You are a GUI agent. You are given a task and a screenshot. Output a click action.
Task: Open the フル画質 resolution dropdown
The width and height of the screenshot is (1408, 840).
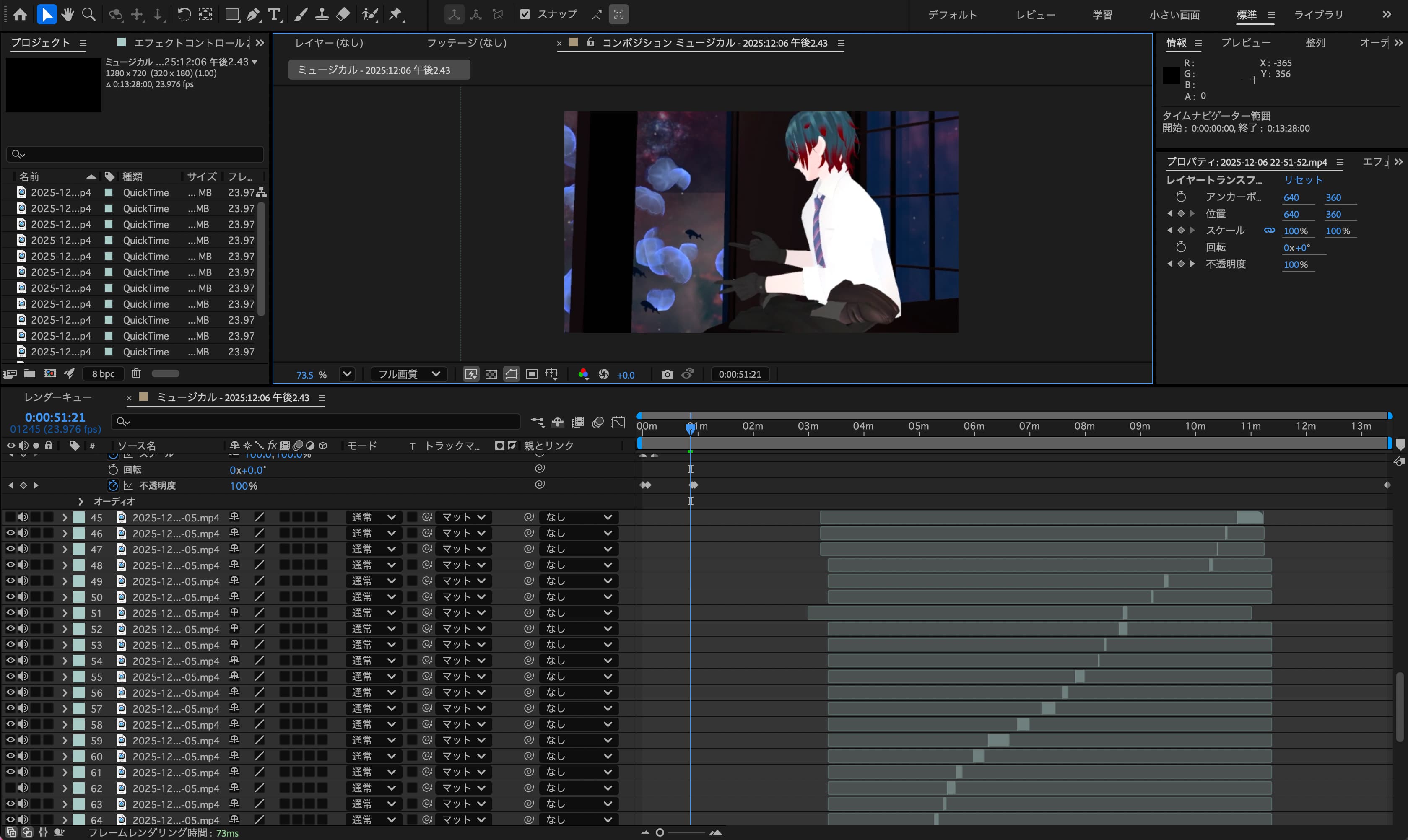pos(409,374)
